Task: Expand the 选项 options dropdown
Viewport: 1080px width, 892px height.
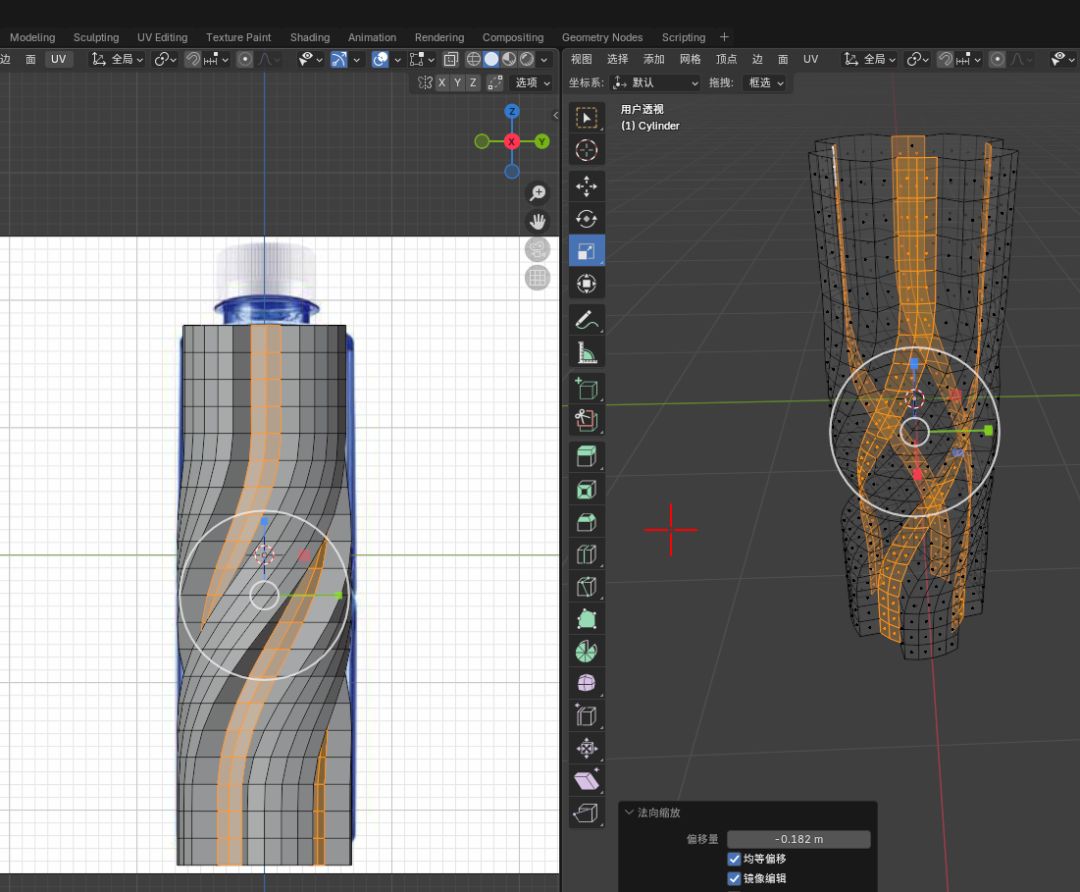Action: point(531,83)
